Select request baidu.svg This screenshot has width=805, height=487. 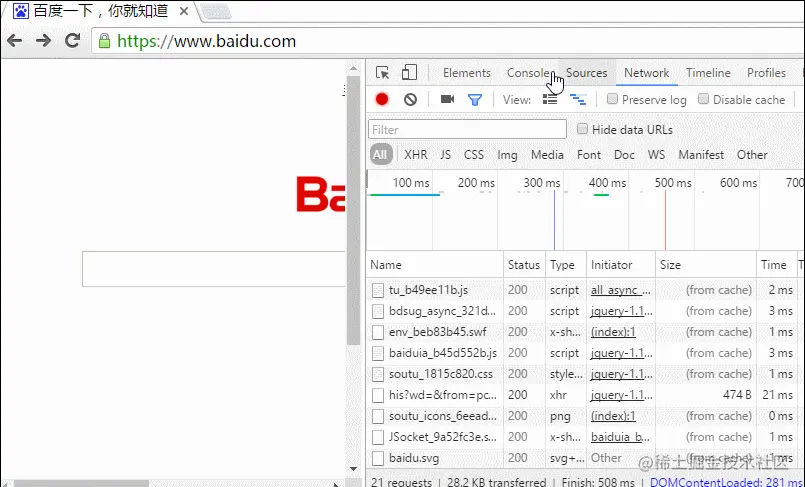(x=414, y=458)
